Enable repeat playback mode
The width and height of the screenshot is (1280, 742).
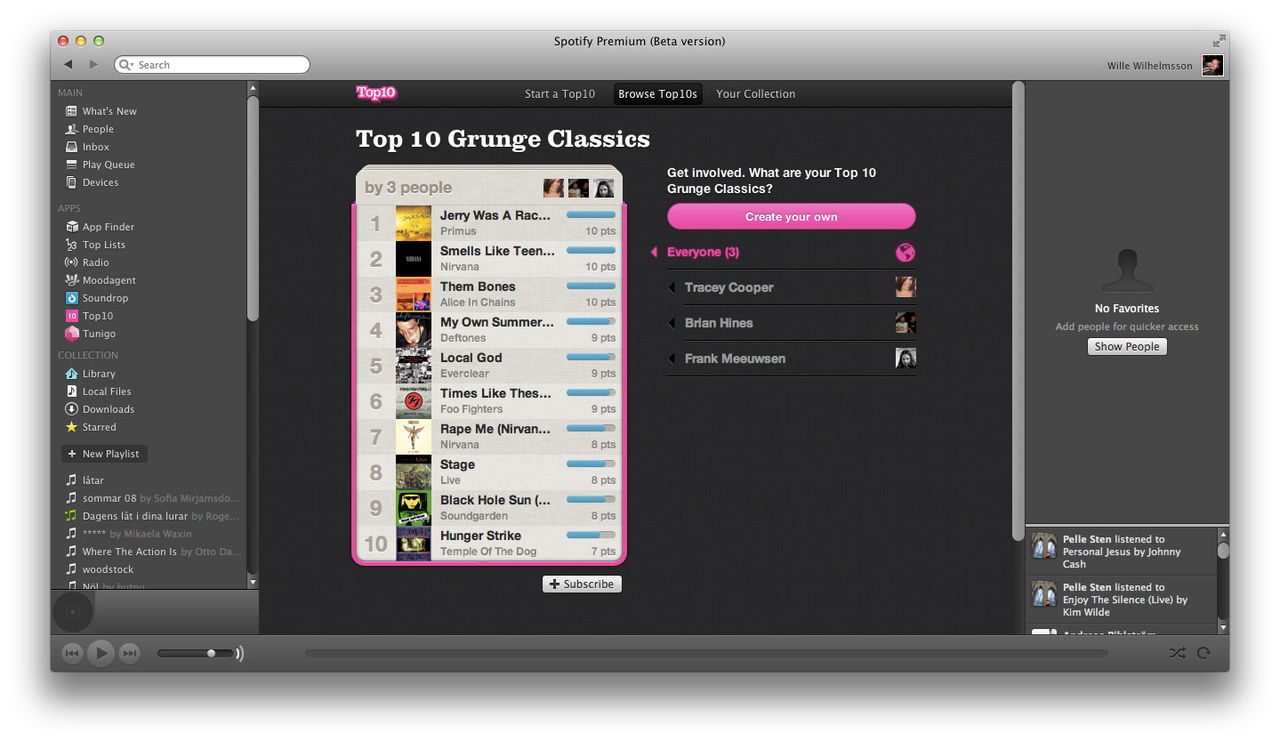tap(1204, 652)
